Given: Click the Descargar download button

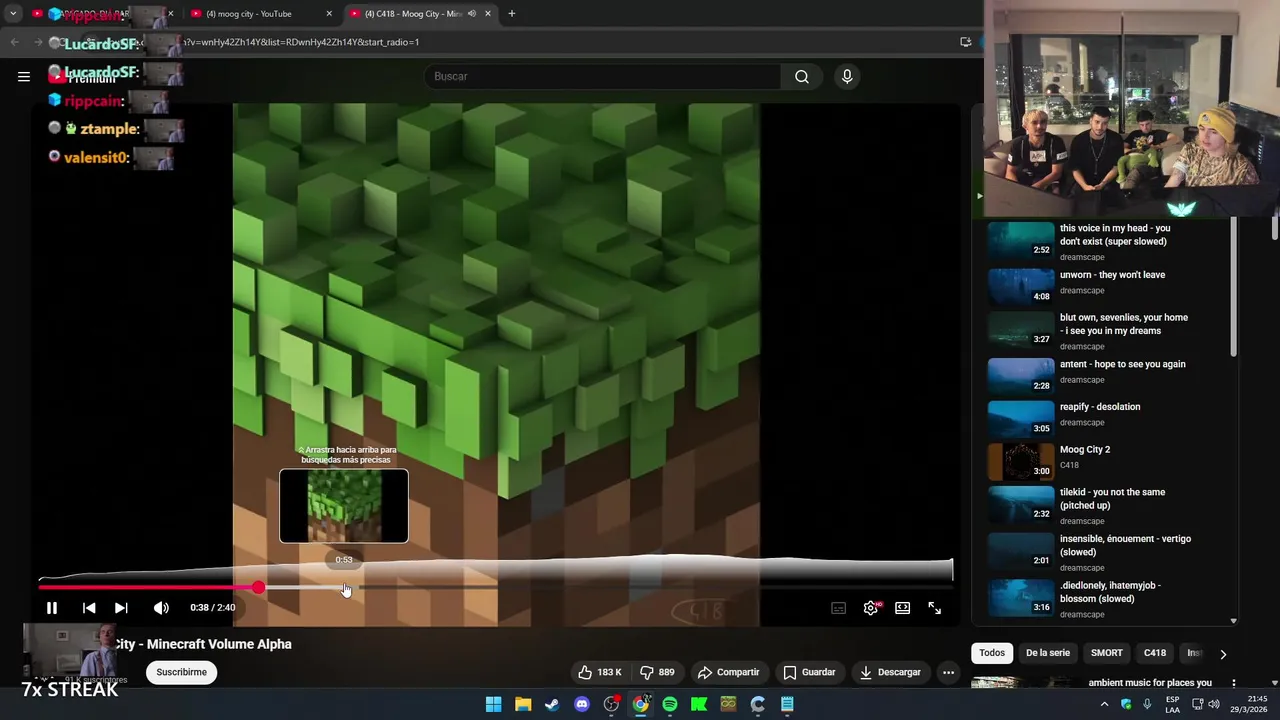Looking at the screenshot, I should pyautogui.click(x=890, y=672).
